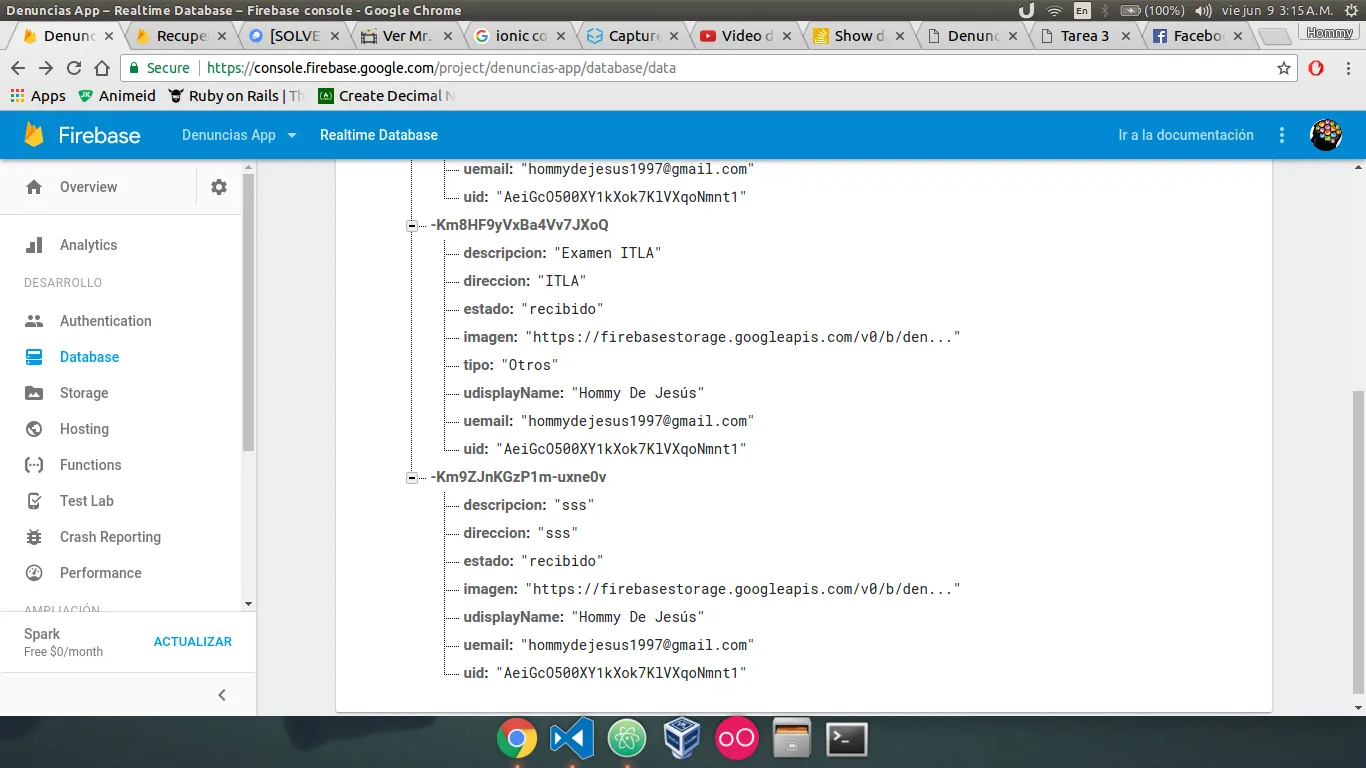This screenshot has width=1366, height=768.
Task: Open the vertical three-dot overflow menu
Action: coord(1282,135)
